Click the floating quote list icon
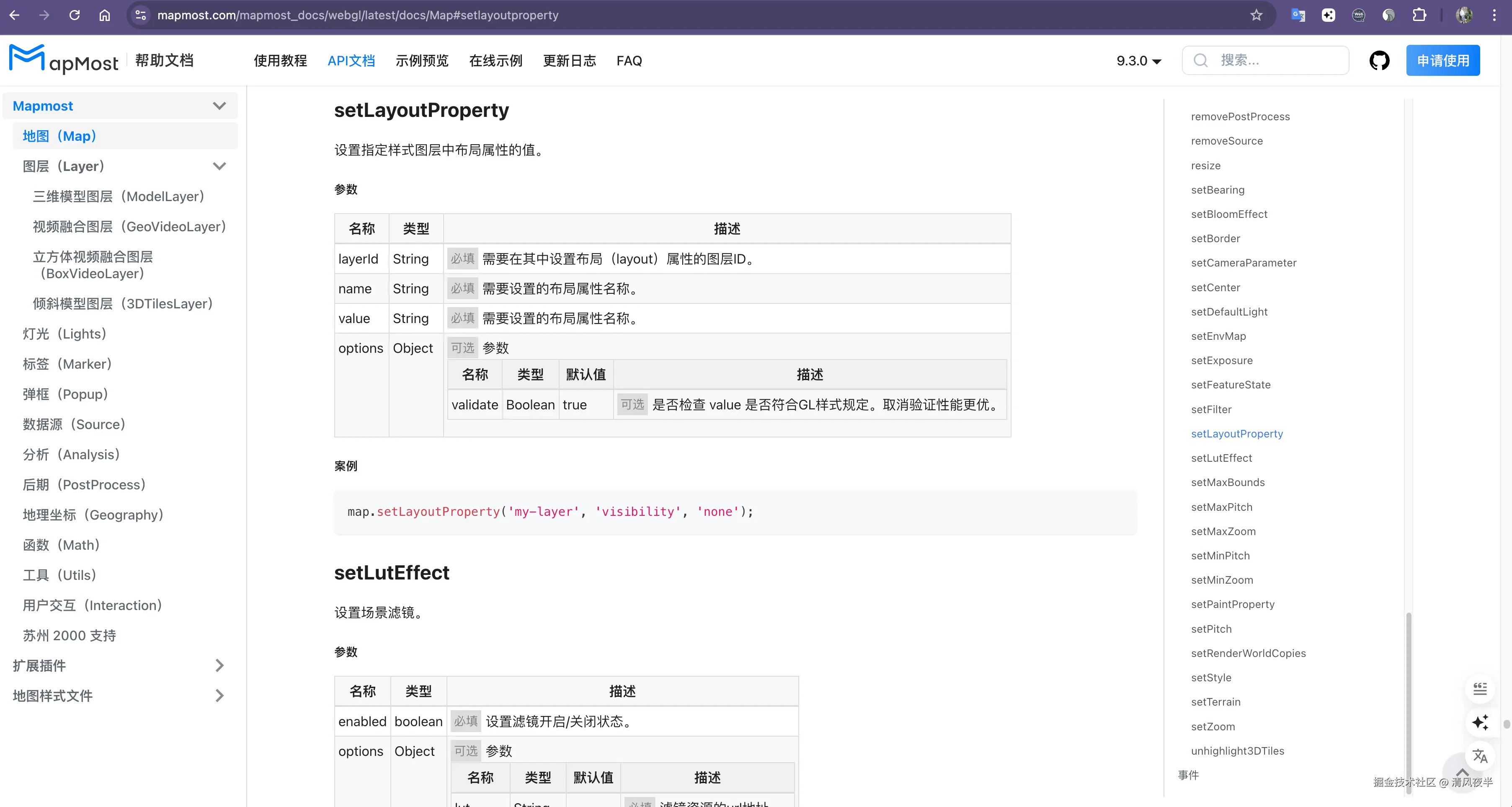 [1480, 688]
